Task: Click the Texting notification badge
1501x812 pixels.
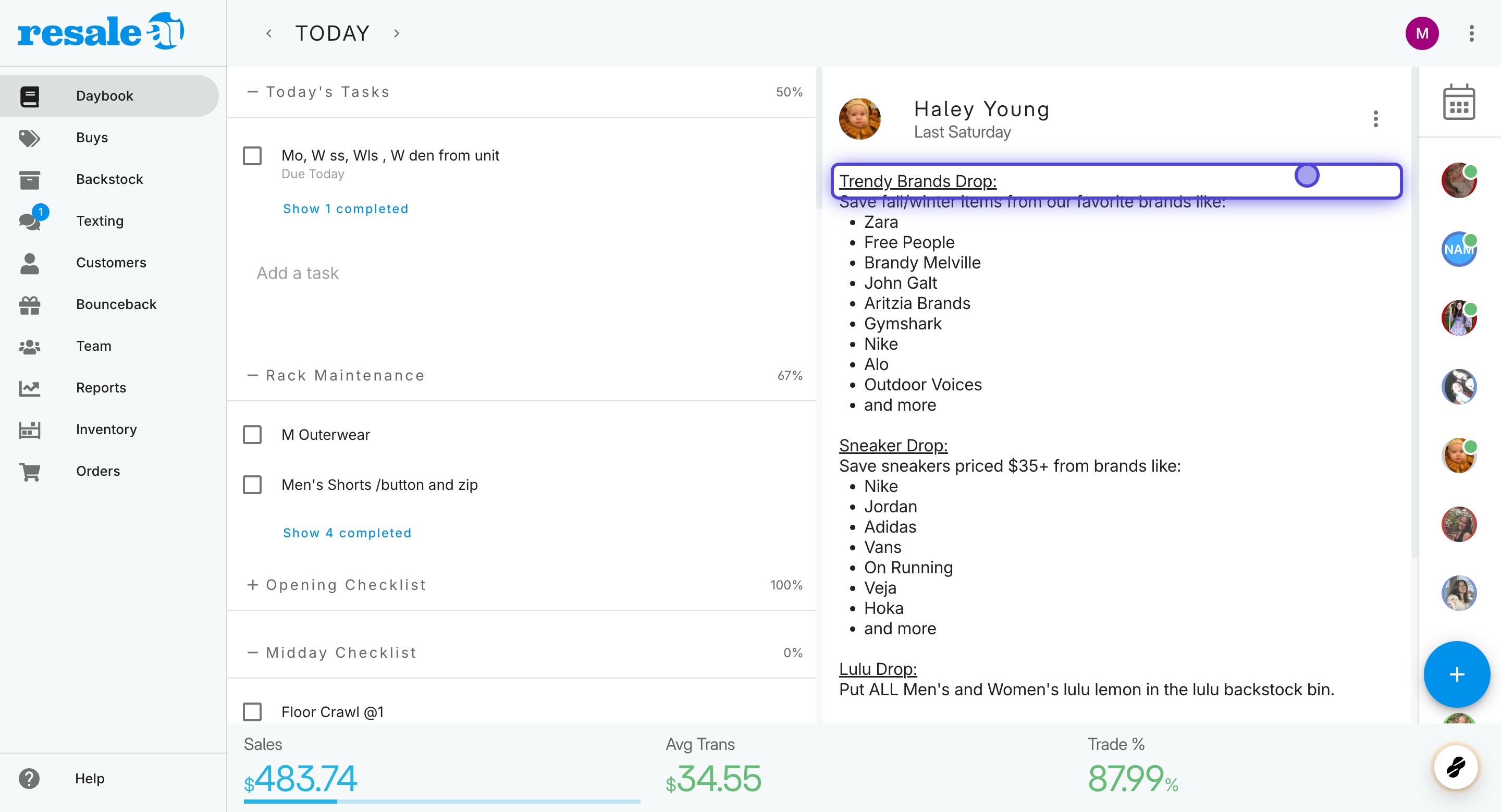Action: pyautogui.click(x=40, y=212)
